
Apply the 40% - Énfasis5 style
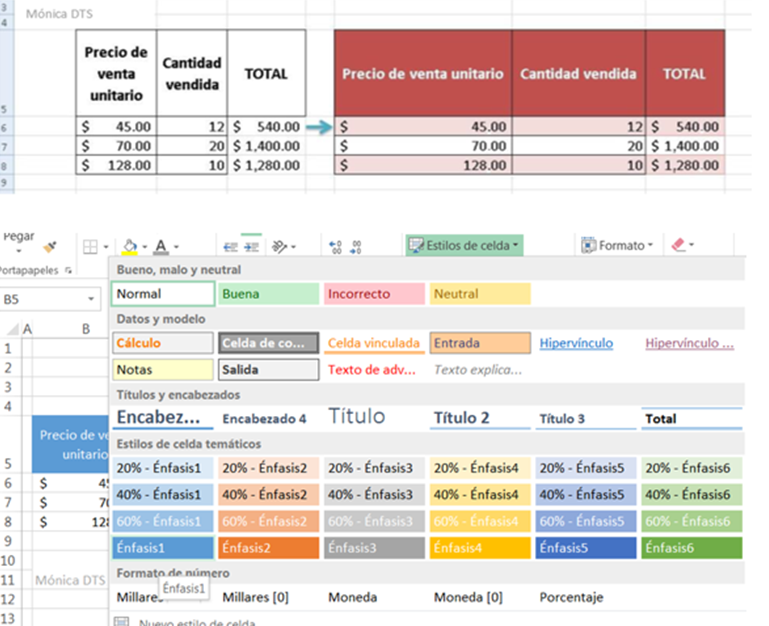tap(586, 495)
